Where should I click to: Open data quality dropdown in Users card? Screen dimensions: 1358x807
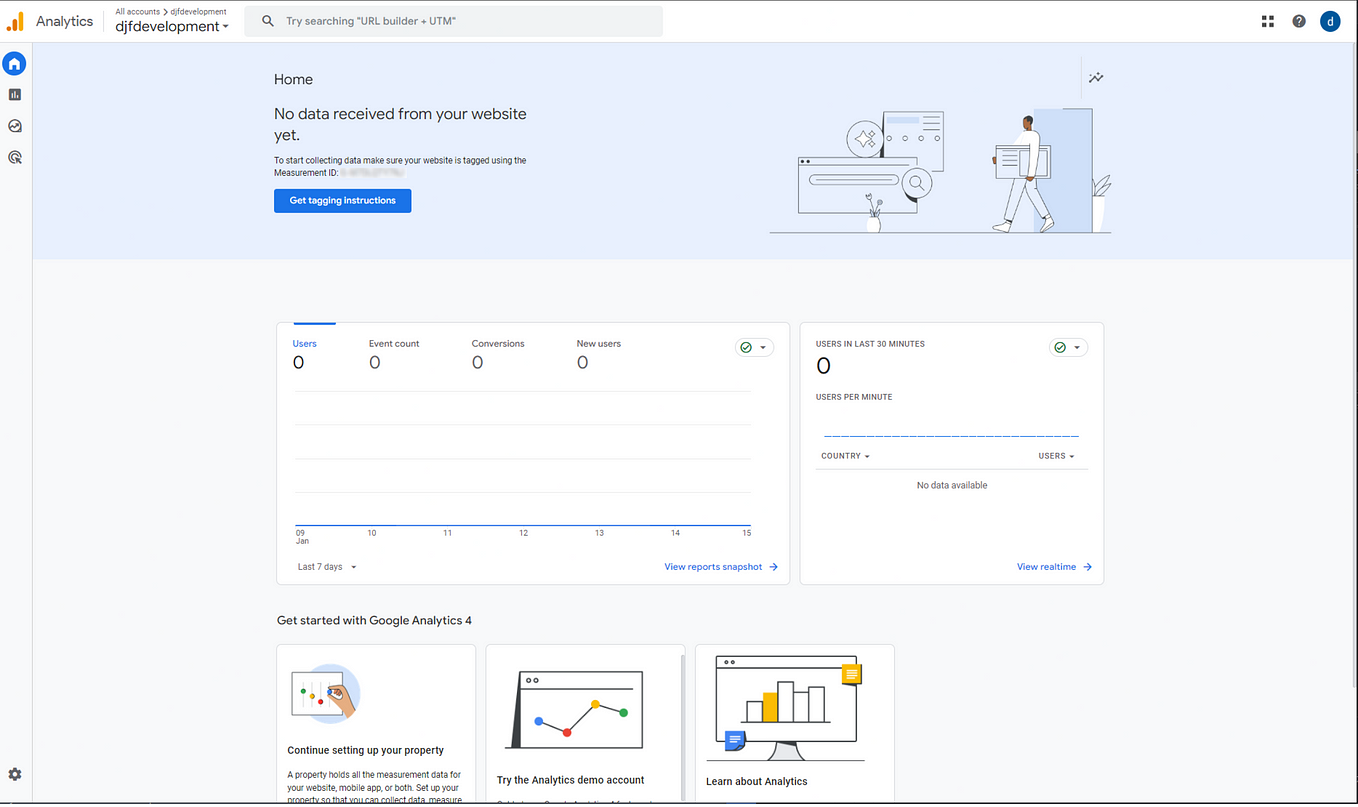pos(755,347)
